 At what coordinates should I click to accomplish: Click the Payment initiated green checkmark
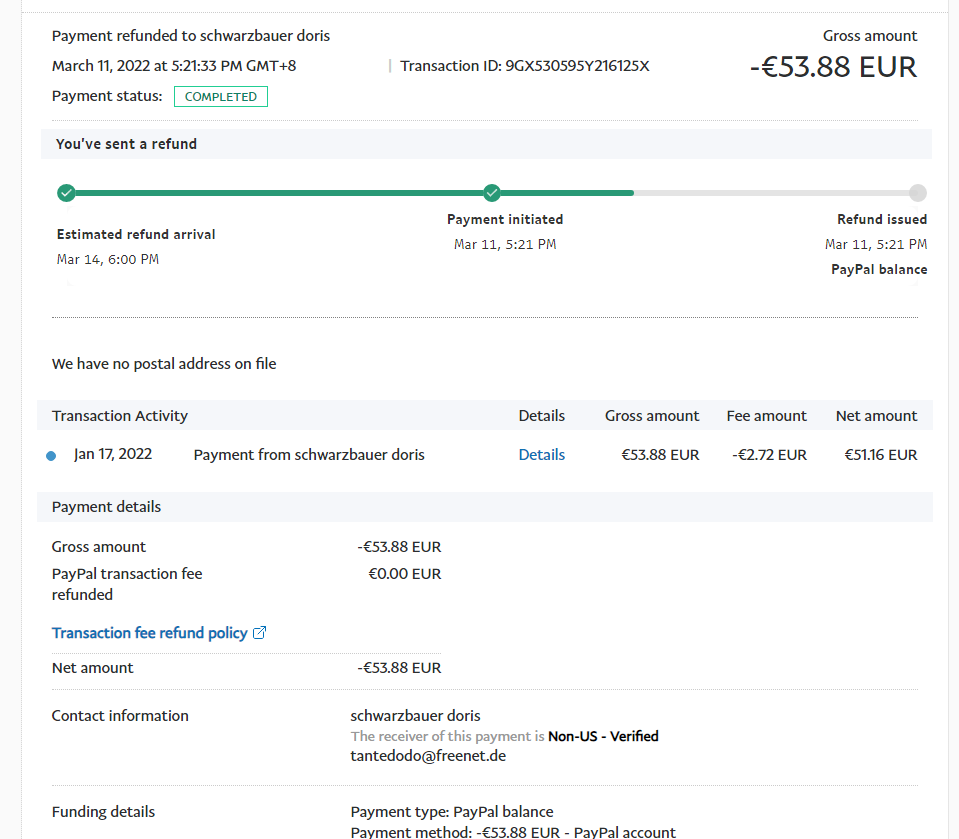tap(492, 193)
